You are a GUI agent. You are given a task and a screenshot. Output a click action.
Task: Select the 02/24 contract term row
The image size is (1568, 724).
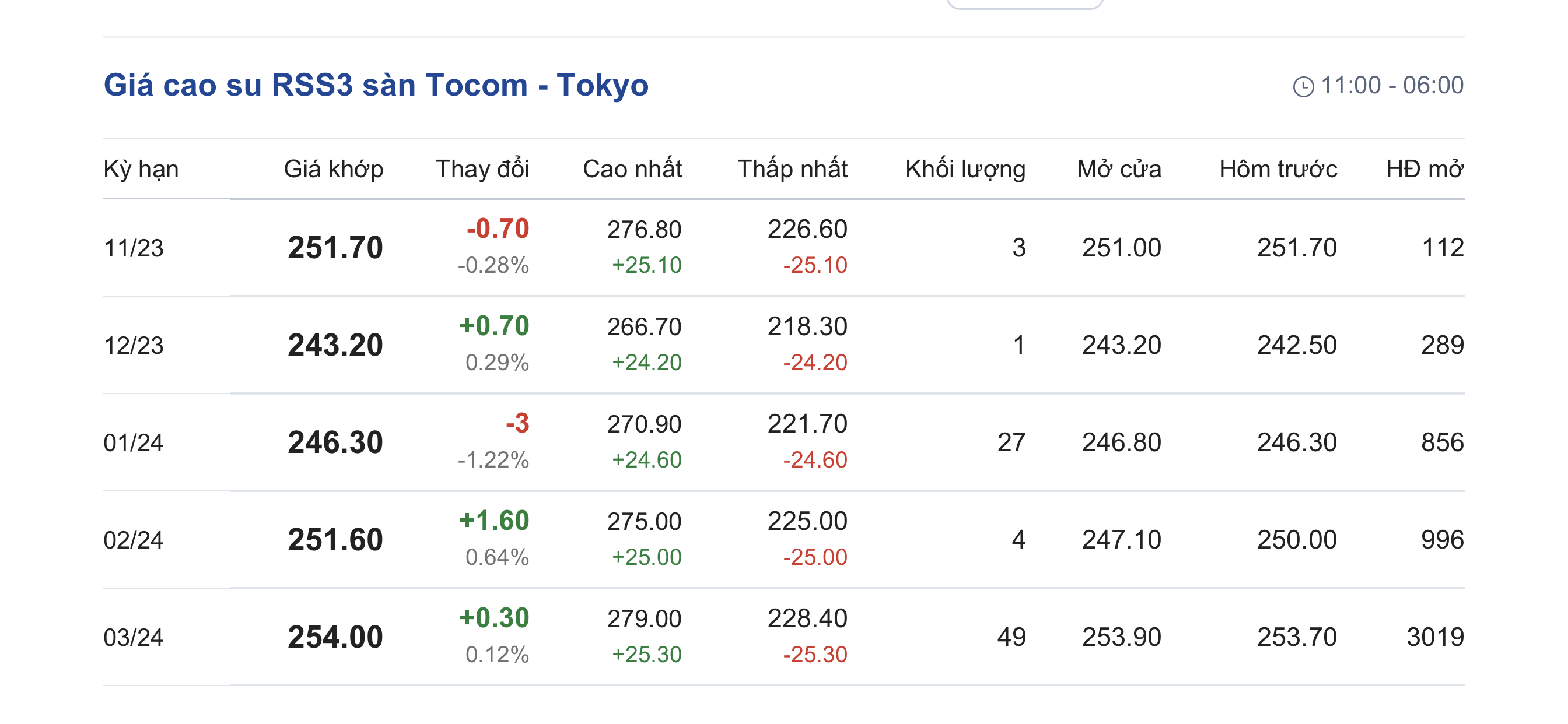pos(134,540)
